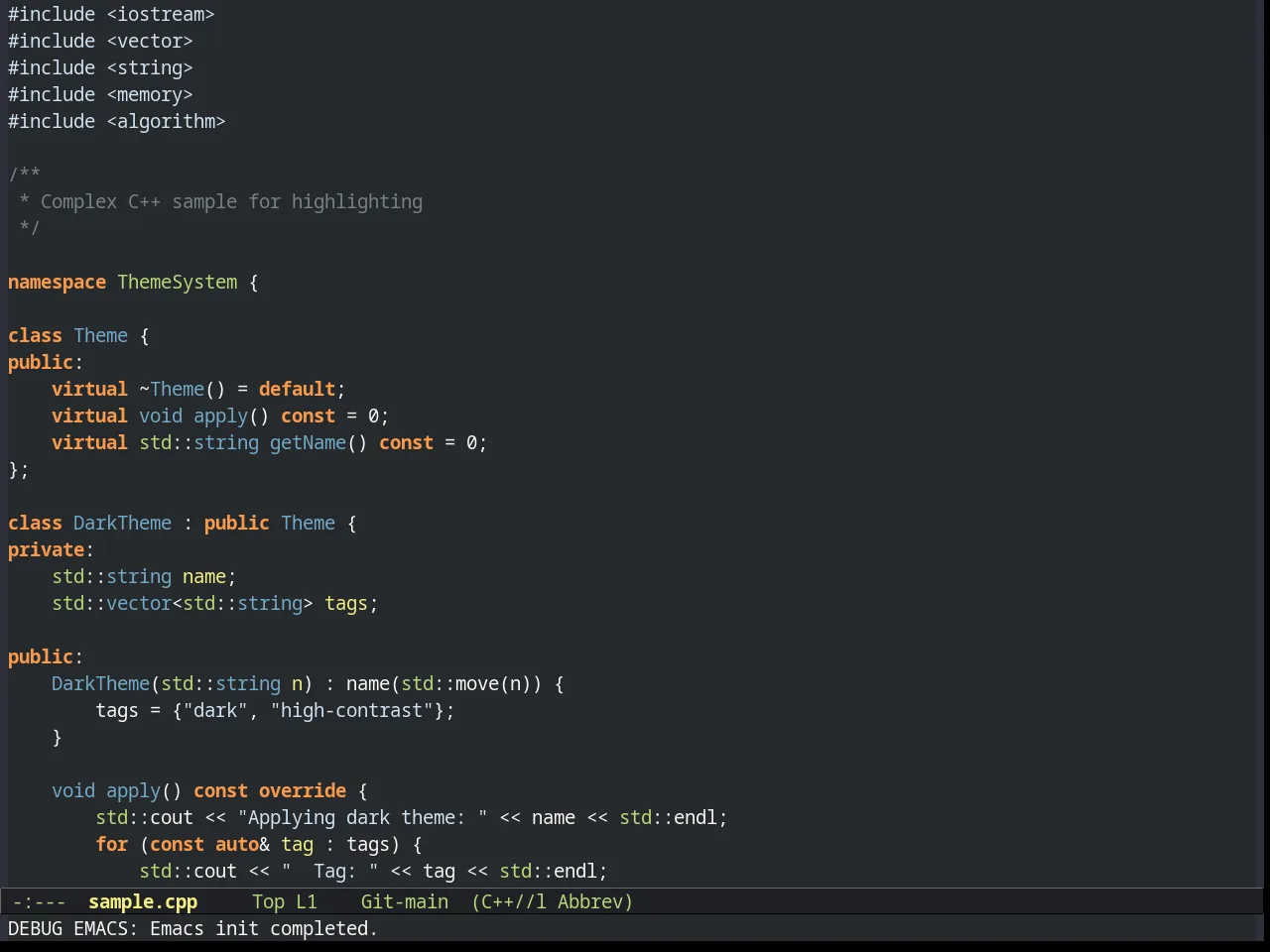Image resolution: width=1270 pixels, height=952 pixels.
Task: Click 'vector' in 'std::vector<std::string>'
Action: coord(139,604)
